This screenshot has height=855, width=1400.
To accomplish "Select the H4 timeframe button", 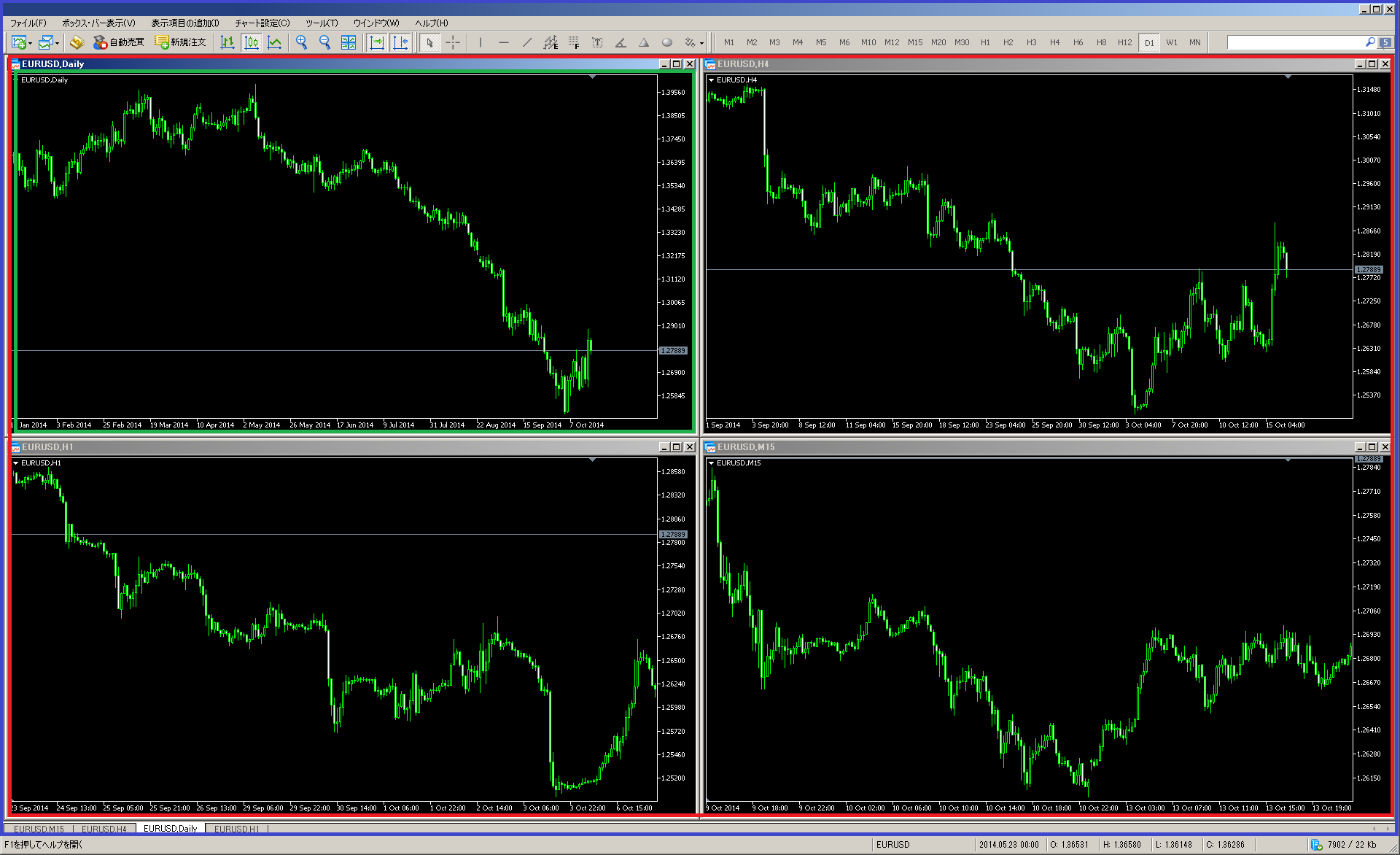I will 1054,42.
